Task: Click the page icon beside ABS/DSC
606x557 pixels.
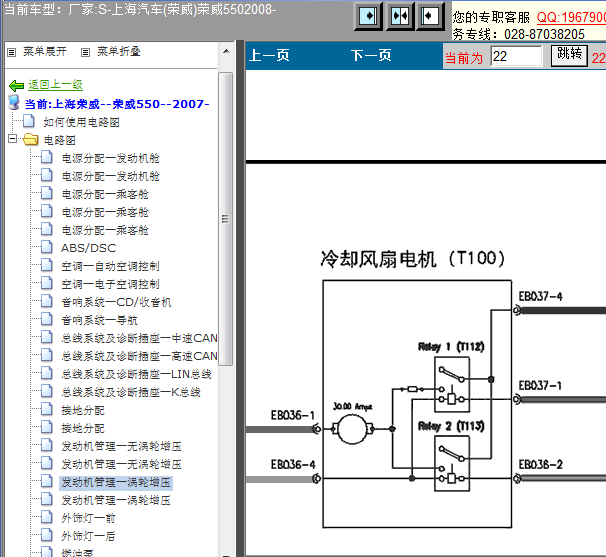Action: pyautogui.click(x=47, y=248)
